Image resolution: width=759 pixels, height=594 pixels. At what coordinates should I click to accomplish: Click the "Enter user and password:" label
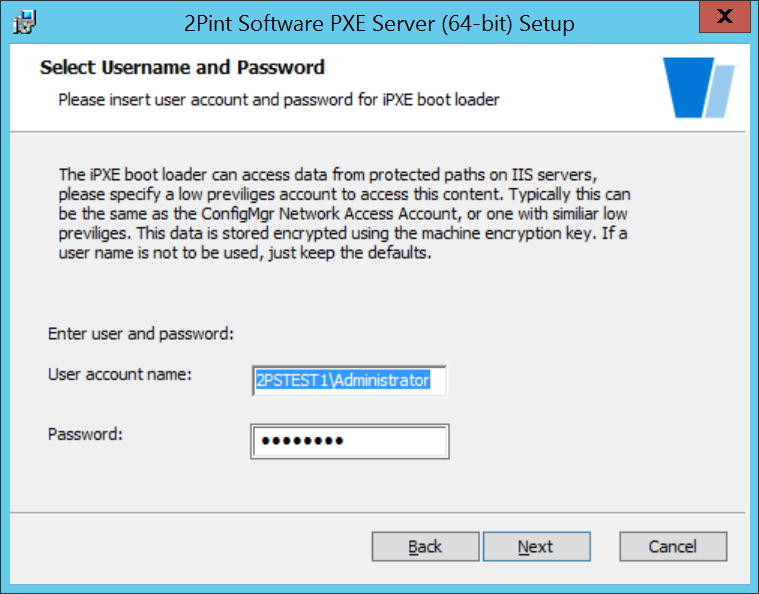click(x=141, y=334)
